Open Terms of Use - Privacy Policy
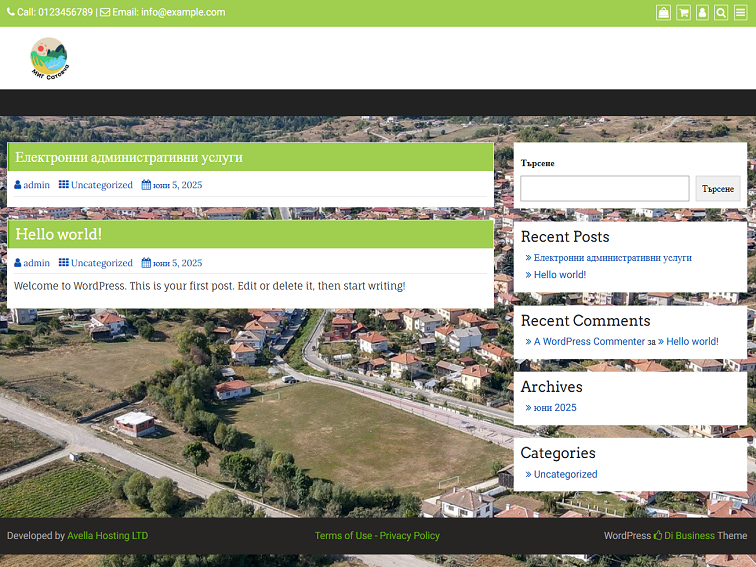Viewport: 756px width, 567px height. coord(377,536)
